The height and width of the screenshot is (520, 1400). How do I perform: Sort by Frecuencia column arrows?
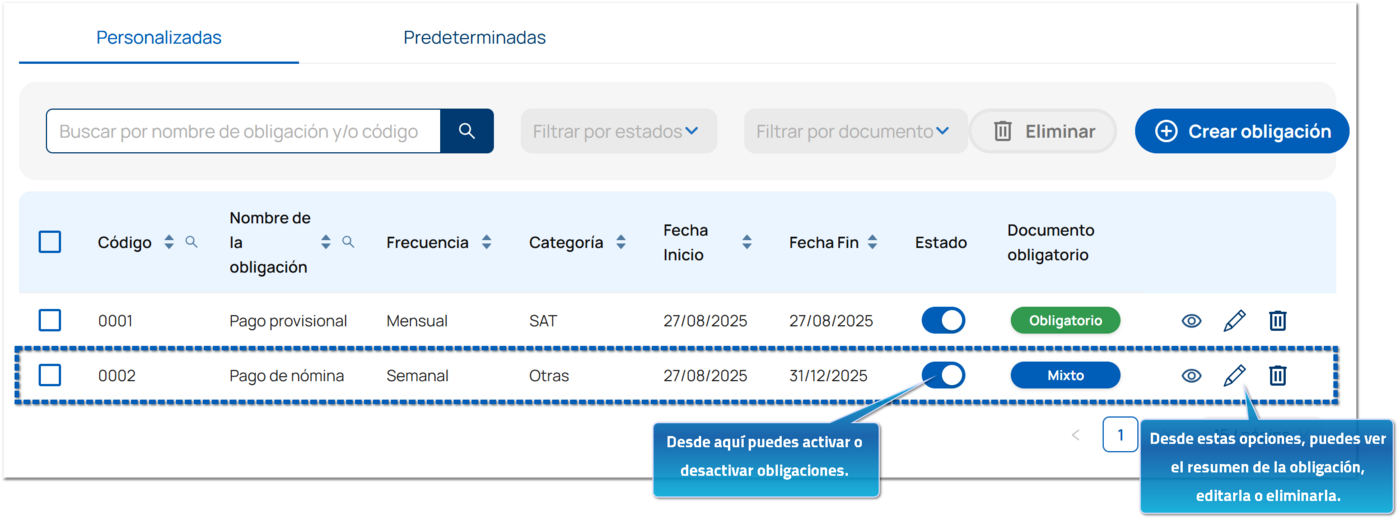pos(486,242)
